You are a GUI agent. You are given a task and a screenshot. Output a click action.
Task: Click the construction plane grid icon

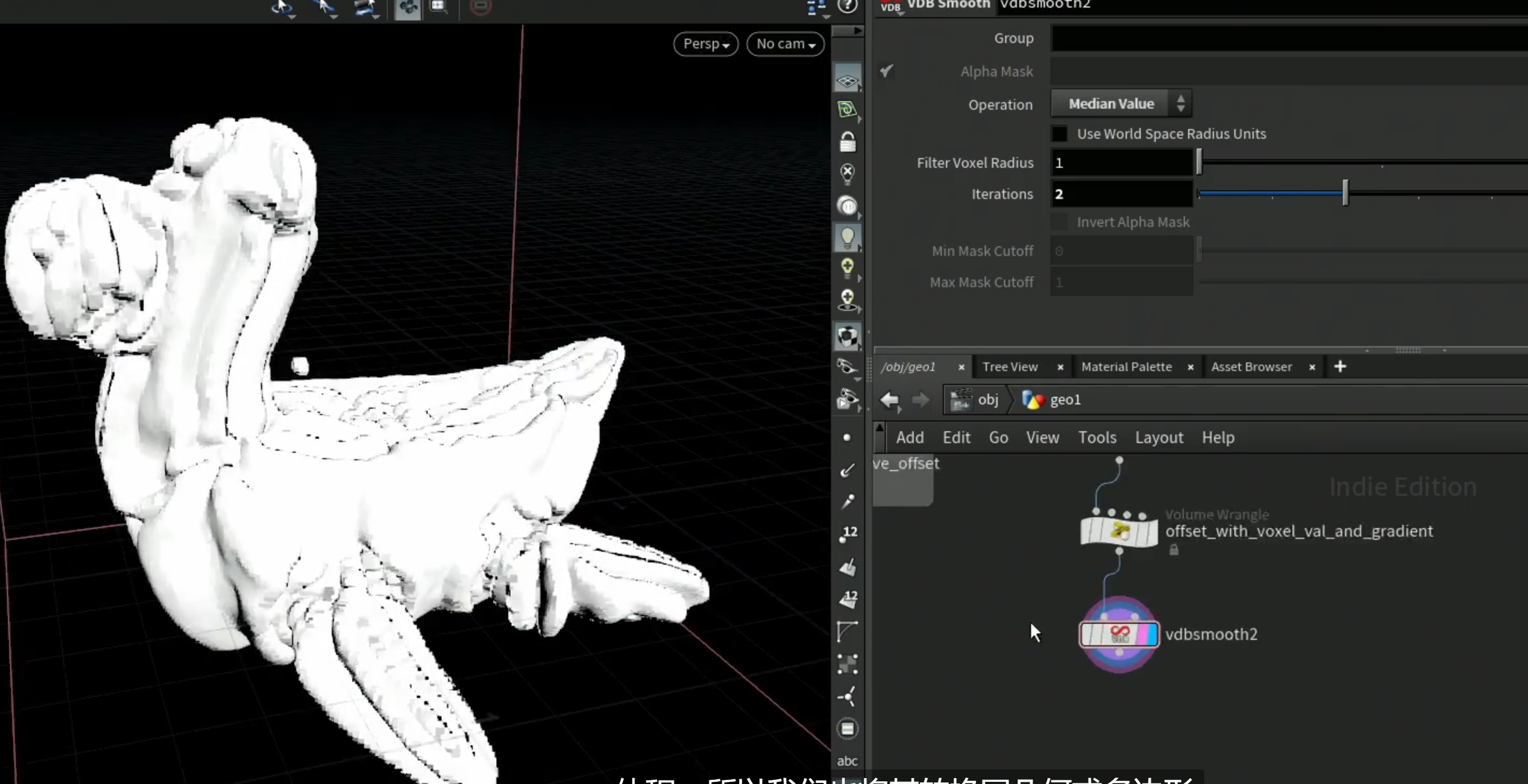coord(848,80)
